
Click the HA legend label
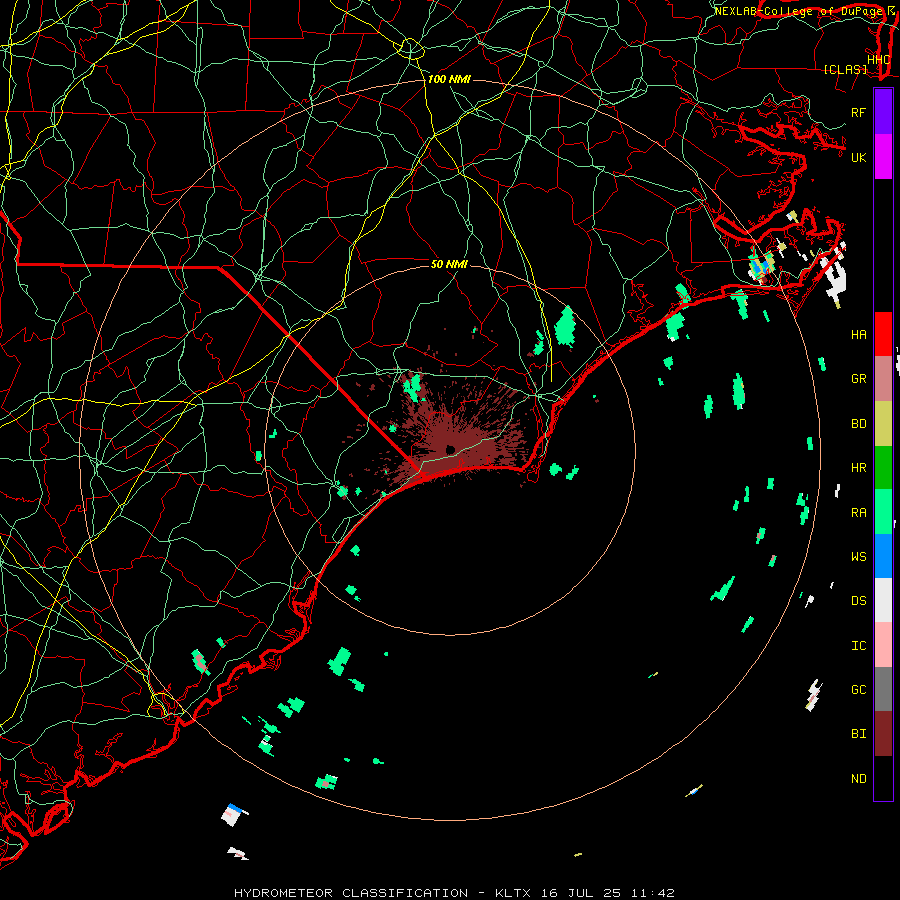[858, 334]
